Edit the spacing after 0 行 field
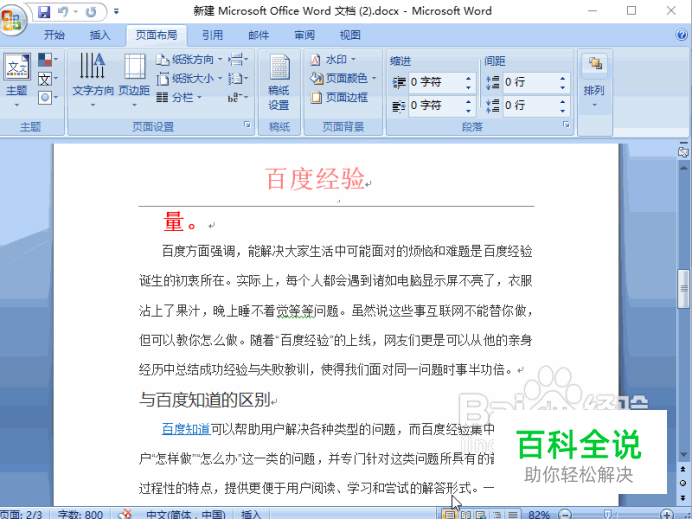The width and height of the screenshot is (692, 519). coord(530,105)
